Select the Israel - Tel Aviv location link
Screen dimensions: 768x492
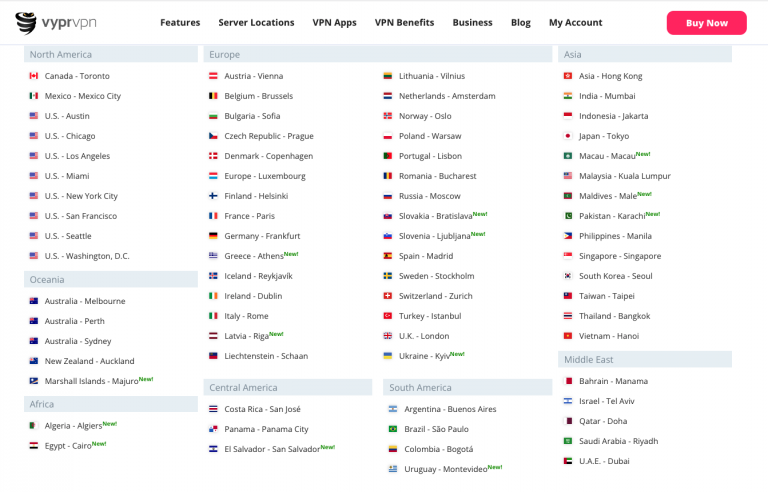606,401
